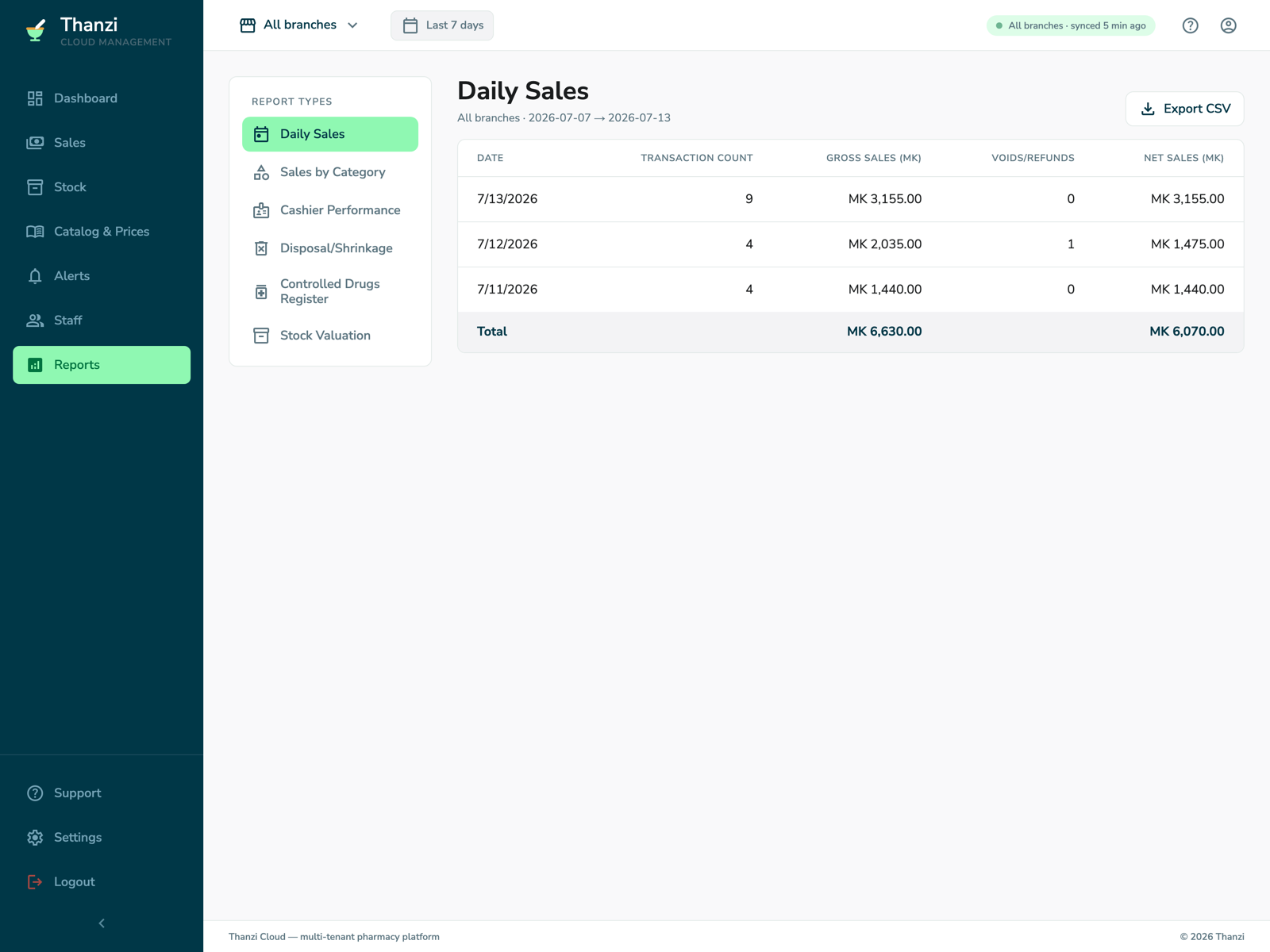Expand the All branches dropdown chevron
Viewport: 1270px width, 952px height.
352,25
